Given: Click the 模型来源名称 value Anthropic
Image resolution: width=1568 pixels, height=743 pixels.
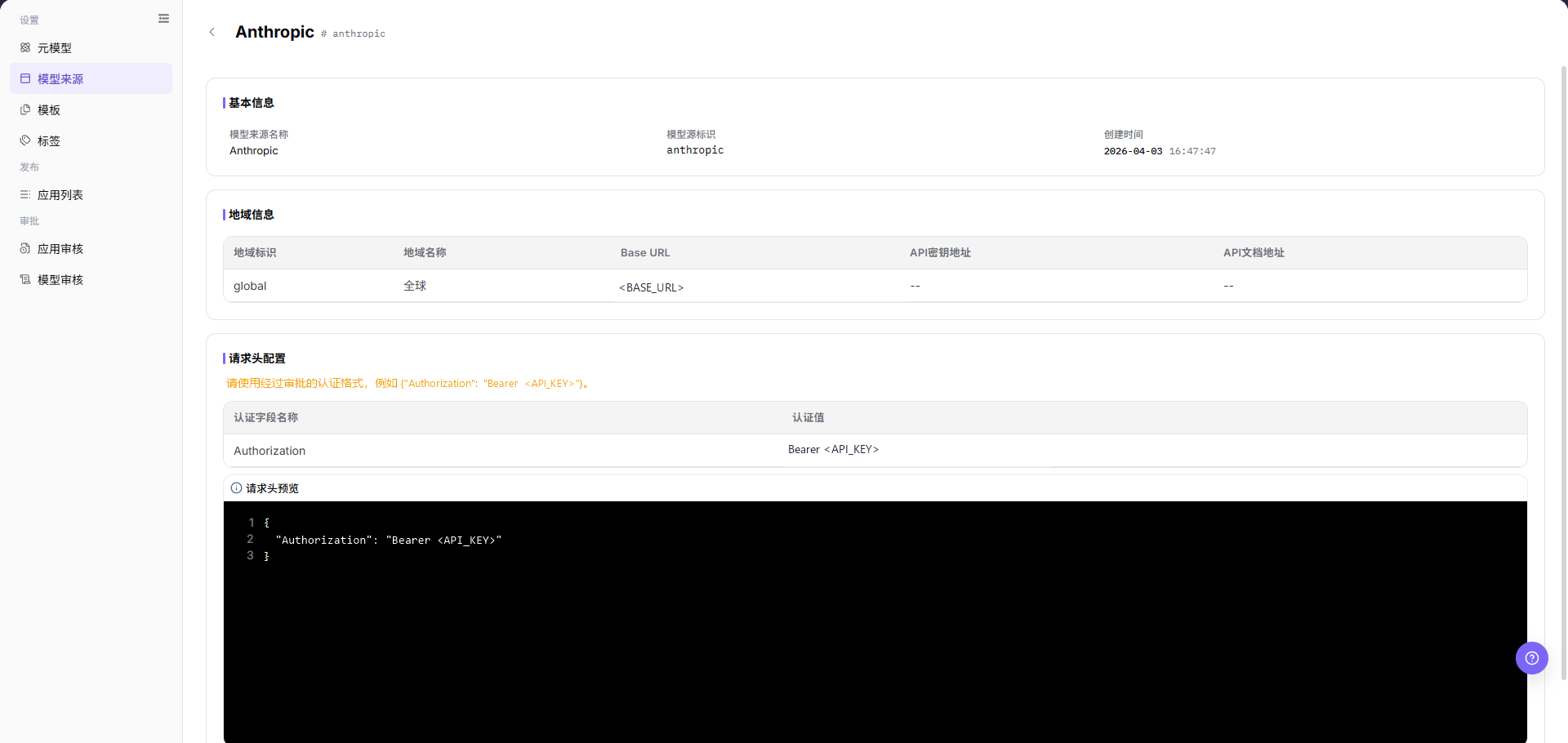Looking at the screenshot, I should coord(254,151).
